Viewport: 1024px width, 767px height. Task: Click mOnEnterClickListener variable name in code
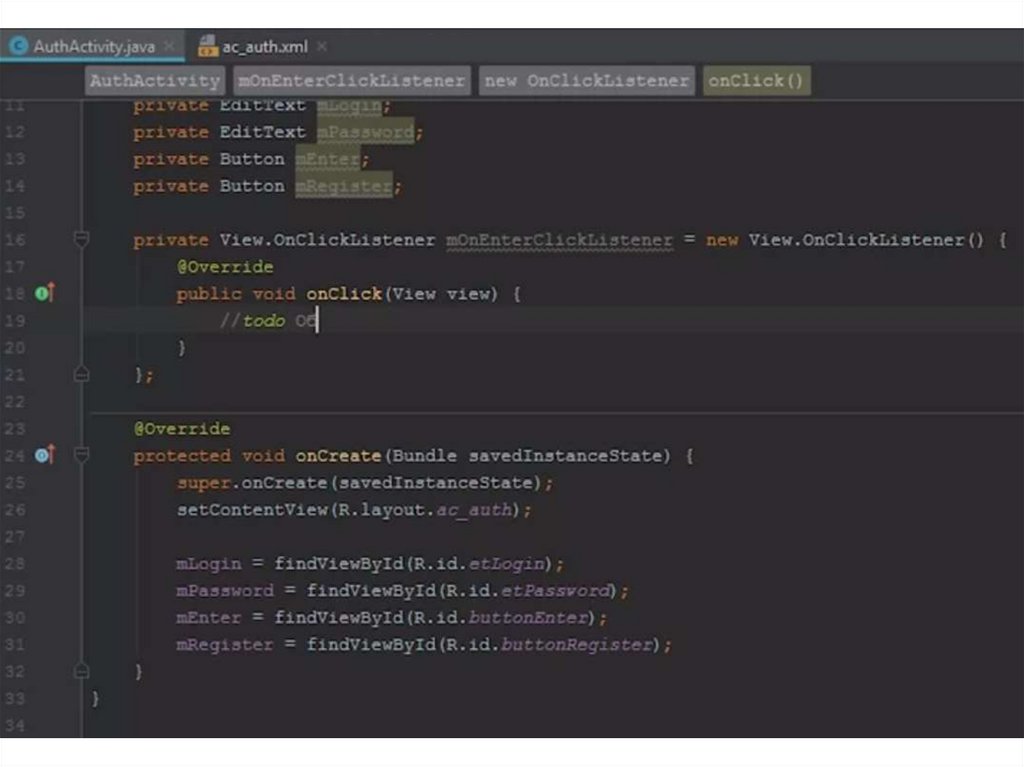point(559,240)
